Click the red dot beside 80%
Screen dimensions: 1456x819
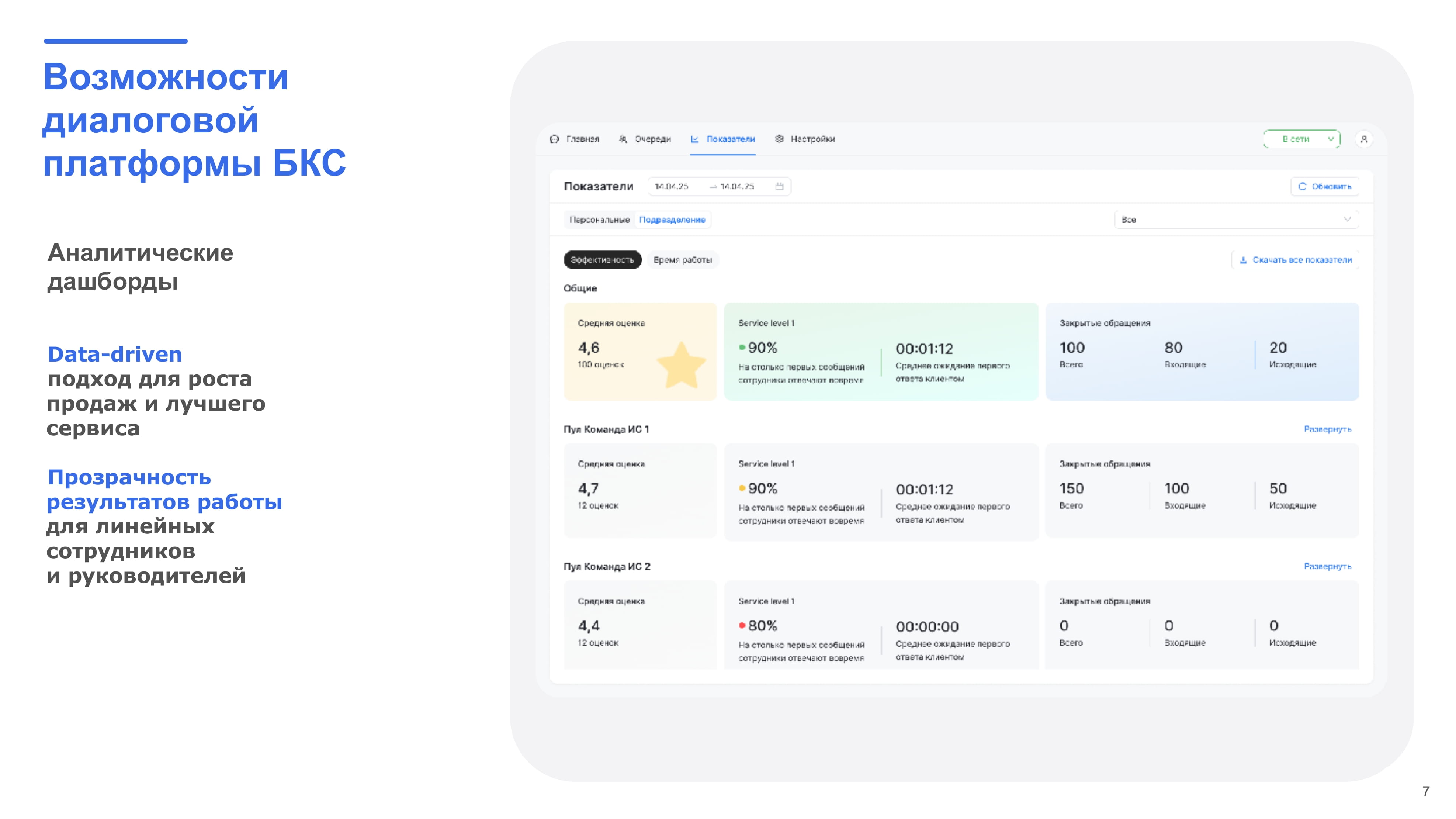point(742,625)
